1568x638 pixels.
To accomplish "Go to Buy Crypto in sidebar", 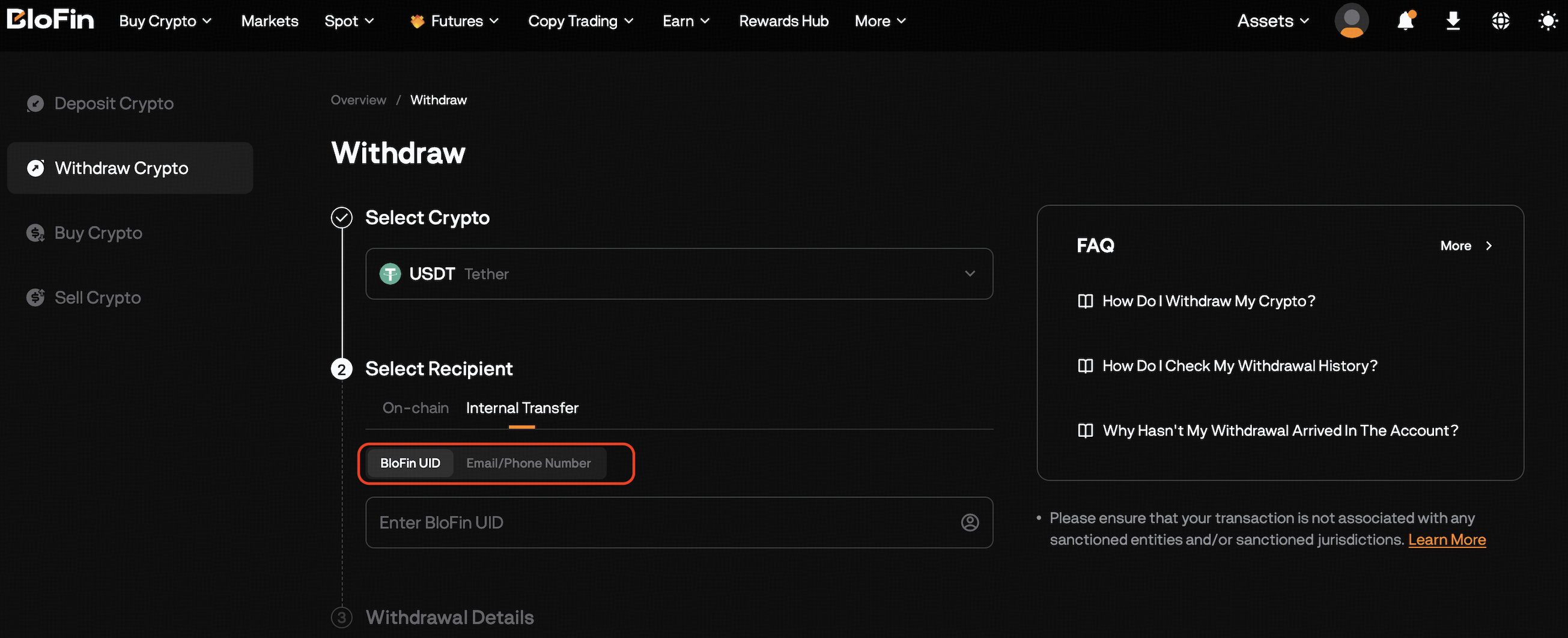I will pyautogui.click(x=99, y=233).
